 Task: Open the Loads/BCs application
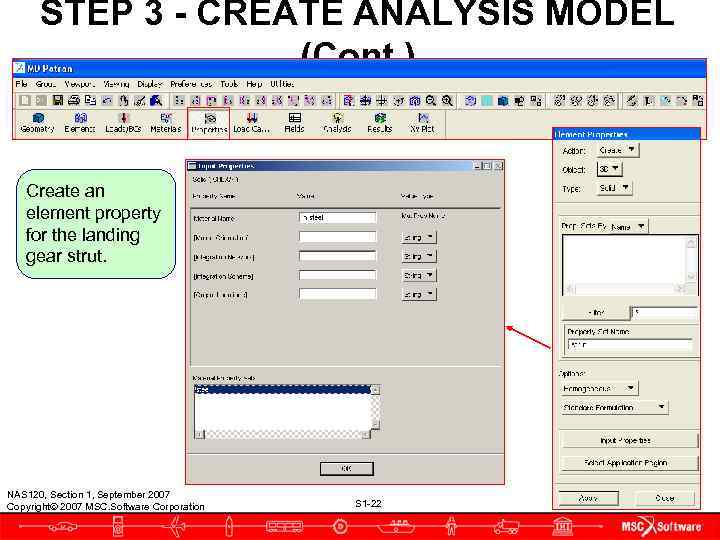123,123
